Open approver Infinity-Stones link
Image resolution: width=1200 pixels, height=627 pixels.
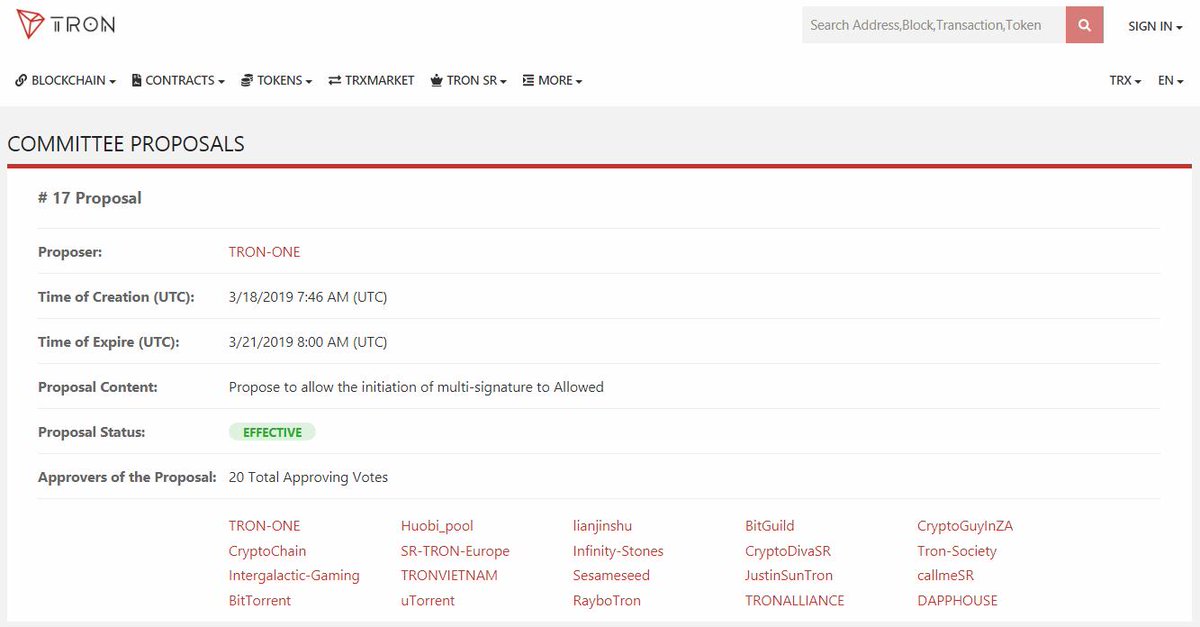(618, 551)
